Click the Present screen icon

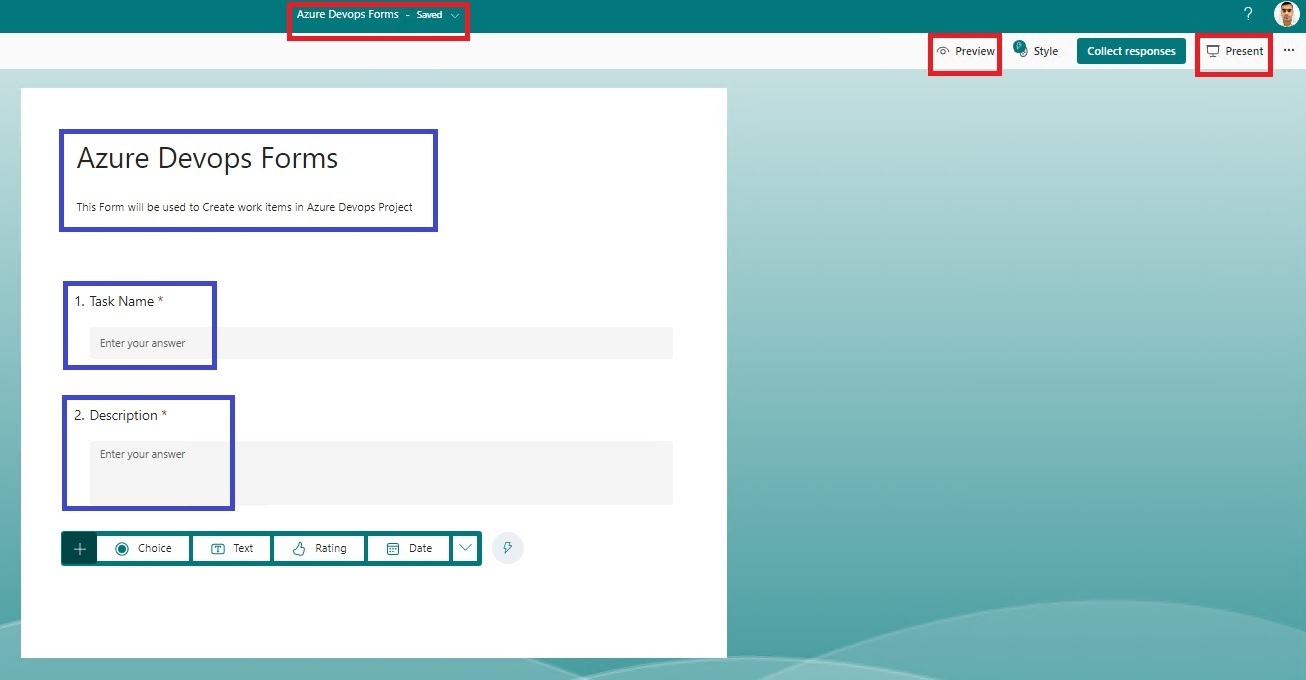tap(1213, 51)
